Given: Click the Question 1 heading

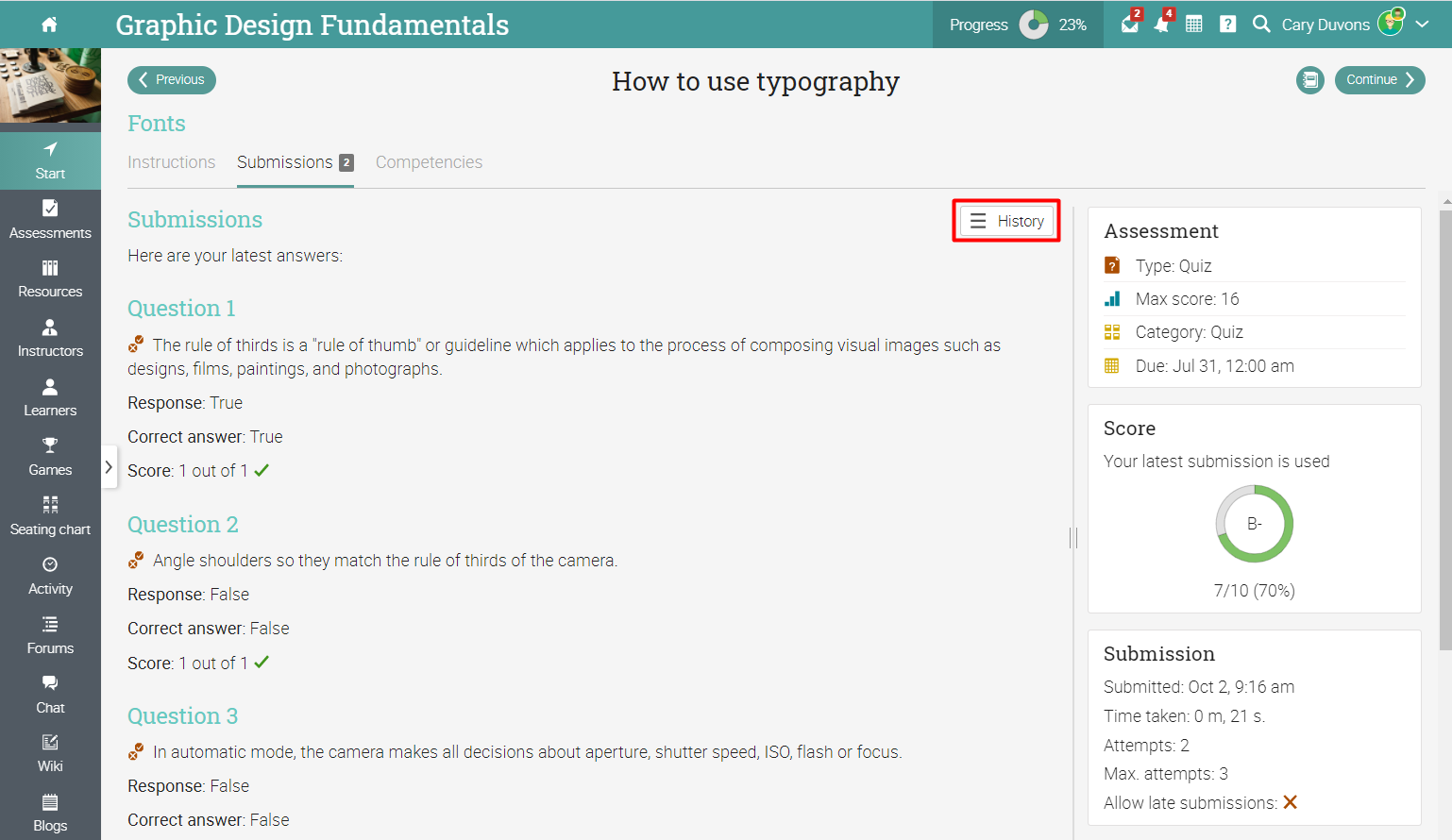Looking at the screenshot, I should coord(181,309).
